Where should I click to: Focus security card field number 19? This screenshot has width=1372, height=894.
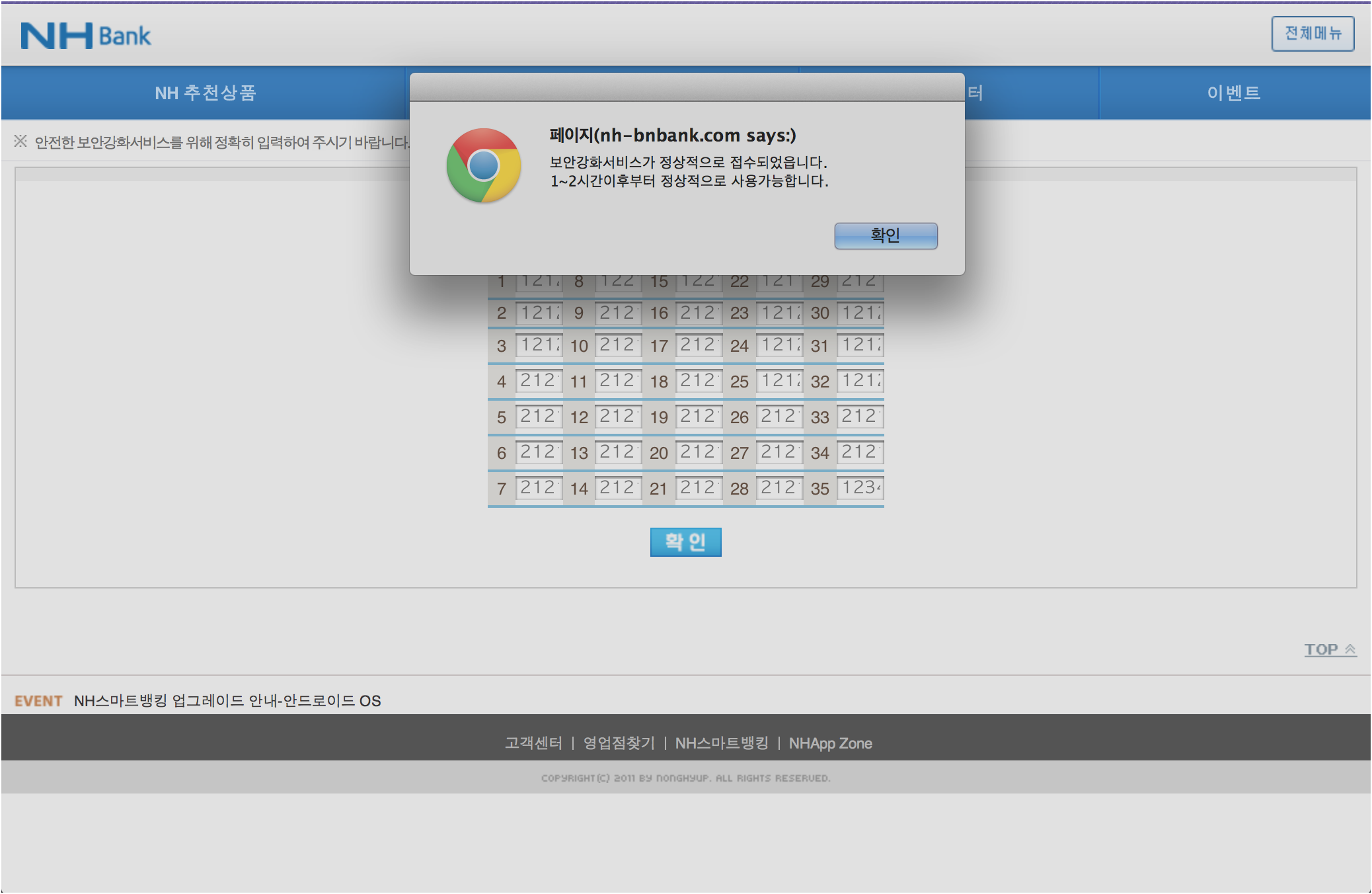[699, 417]
